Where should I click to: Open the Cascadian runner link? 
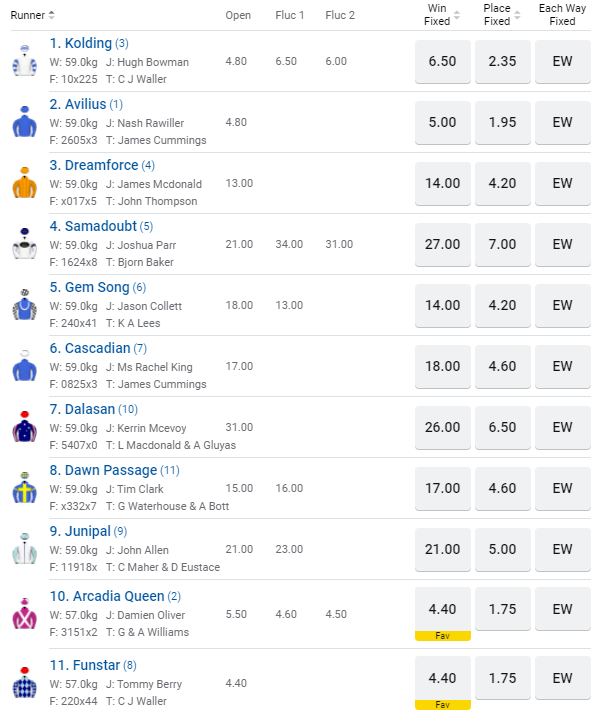pyautogui.click(x=98, y=348)
